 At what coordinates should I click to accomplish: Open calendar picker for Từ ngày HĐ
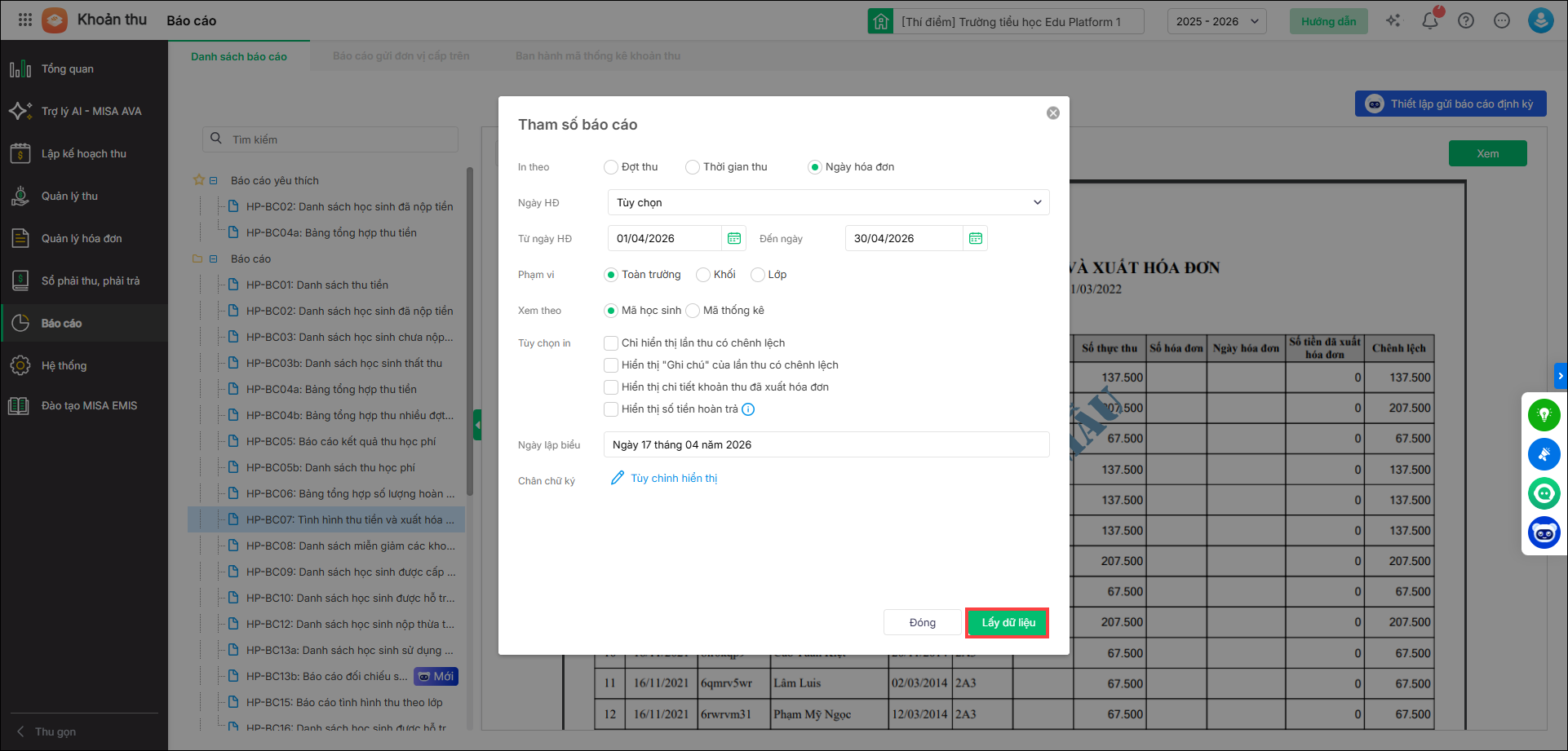point(733,238)
